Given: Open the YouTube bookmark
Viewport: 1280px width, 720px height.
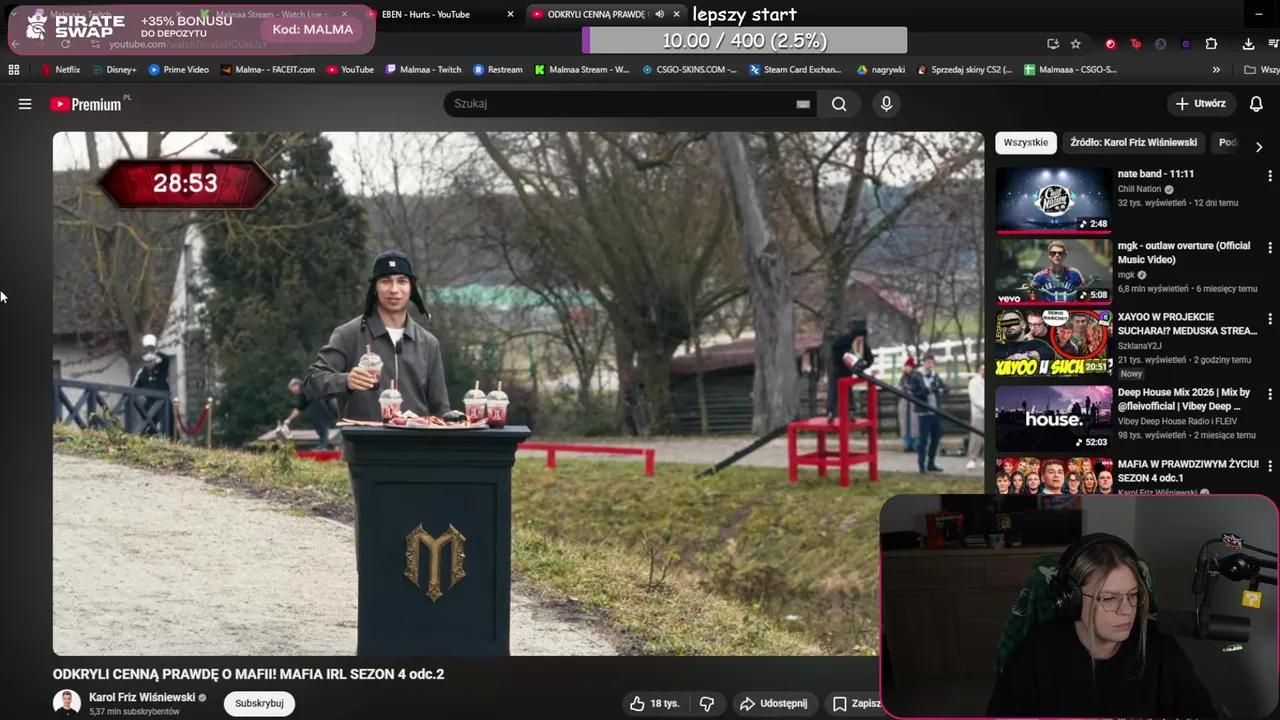Looking at the screenshot, I should (x=350, y=70).
